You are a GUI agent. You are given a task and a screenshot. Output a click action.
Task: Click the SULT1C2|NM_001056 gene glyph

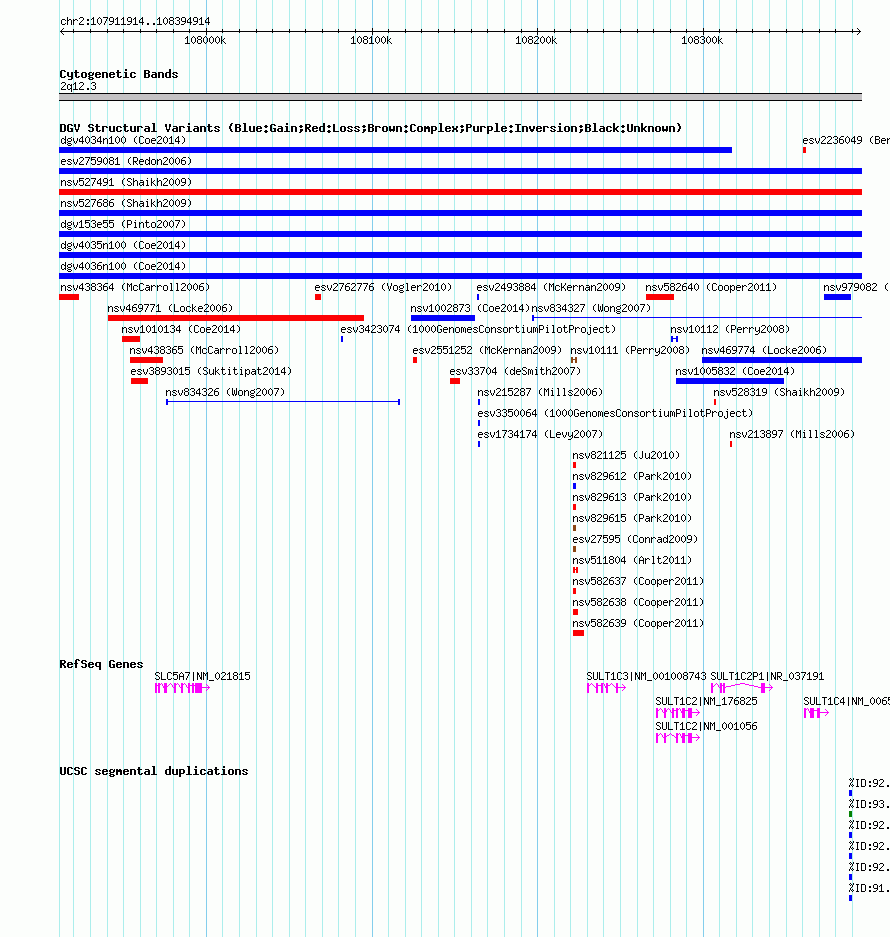[x=678, y=738]
